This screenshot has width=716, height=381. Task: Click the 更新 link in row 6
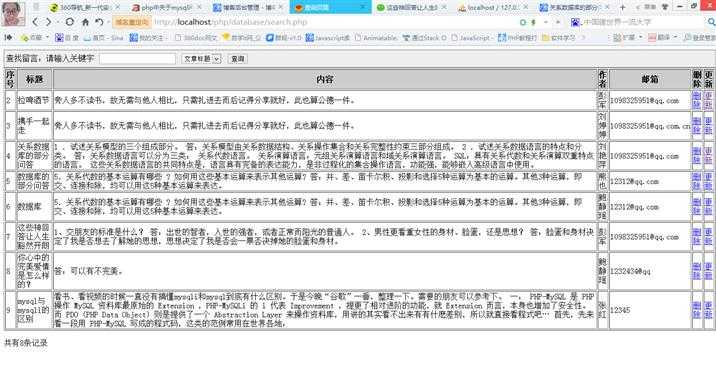(708, 206)
